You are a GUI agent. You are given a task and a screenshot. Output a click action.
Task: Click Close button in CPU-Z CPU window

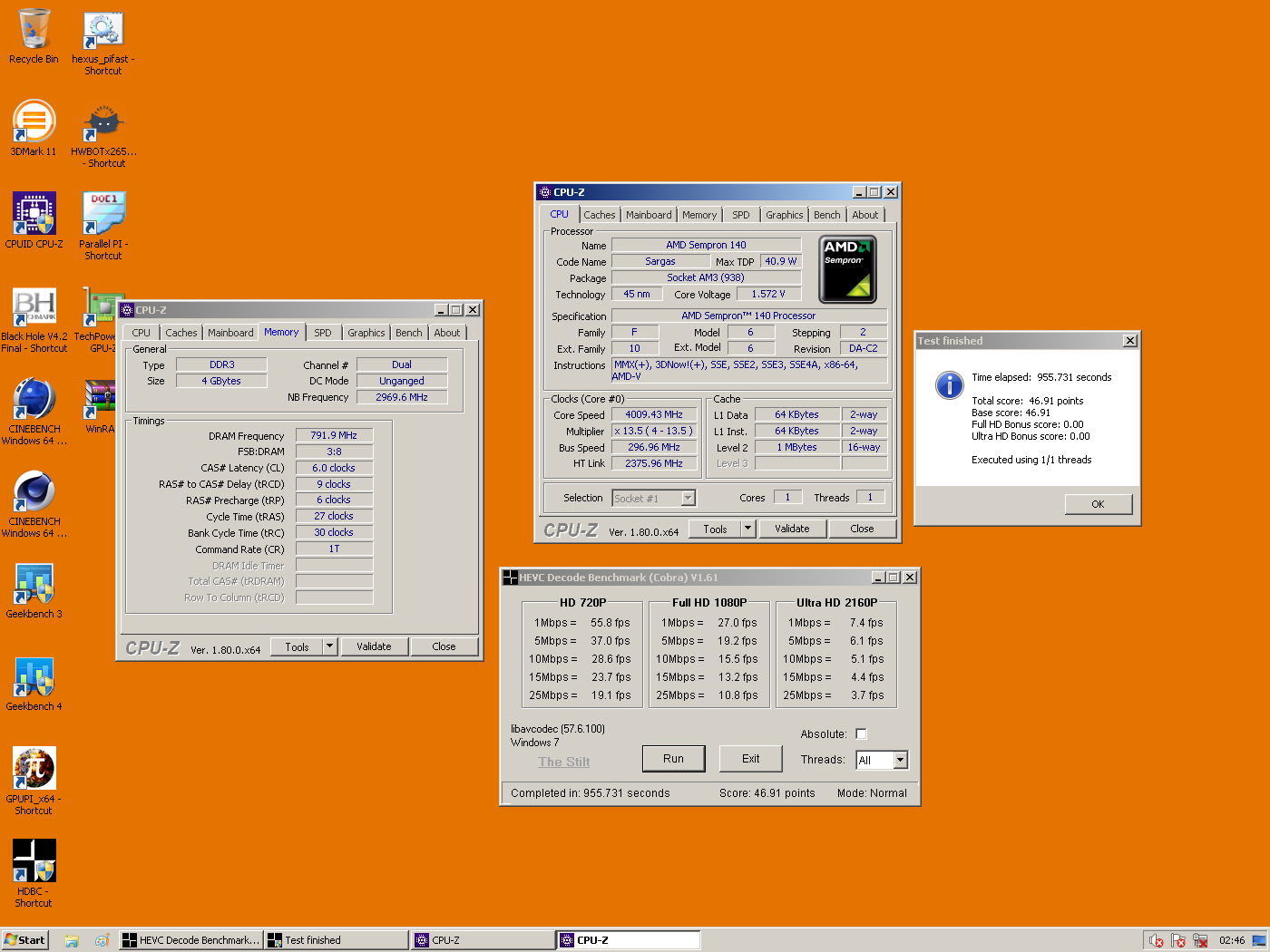(x=862, y=529)
